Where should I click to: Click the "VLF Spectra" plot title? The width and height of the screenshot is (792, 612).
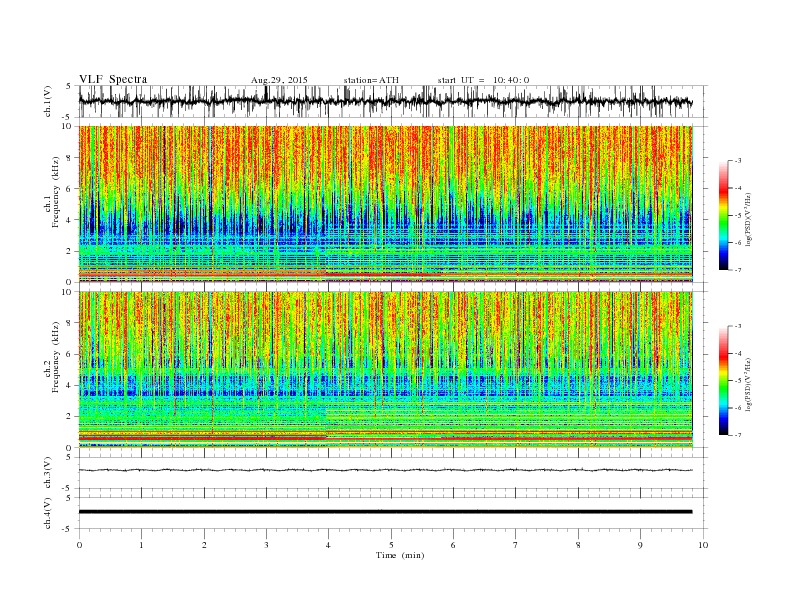[113, 79]
